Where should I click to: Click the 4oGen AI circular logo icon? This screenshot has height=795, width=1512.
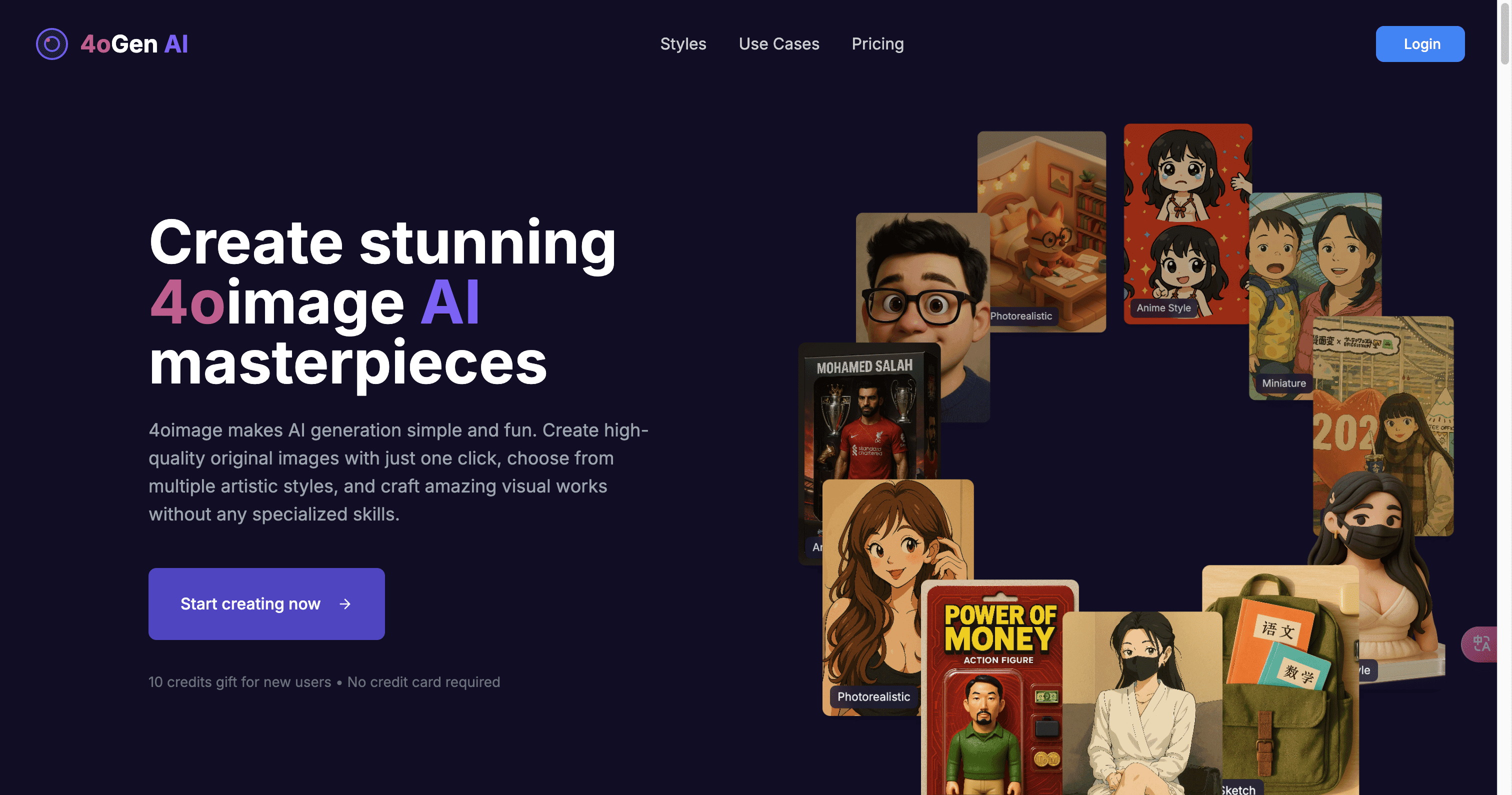point(51,44)
